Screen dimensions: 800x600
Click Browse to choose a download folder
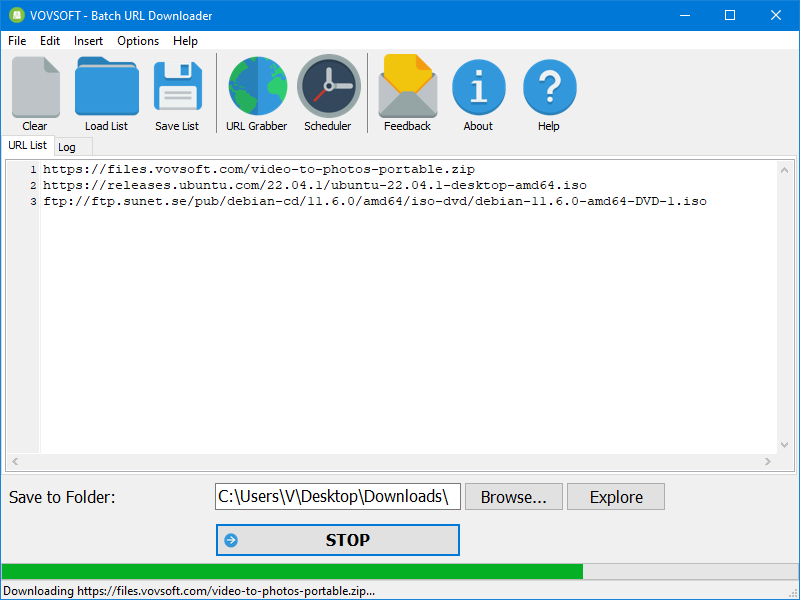point(513,496)
